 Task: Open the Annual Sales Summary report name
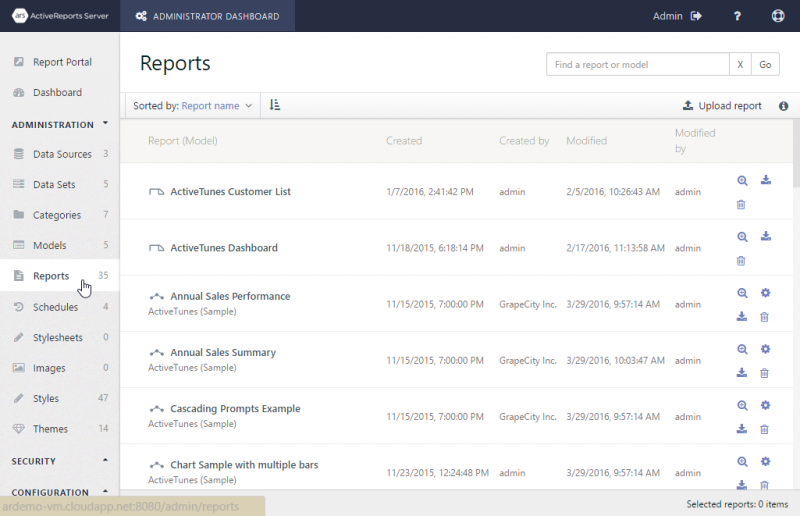(223, 352)
